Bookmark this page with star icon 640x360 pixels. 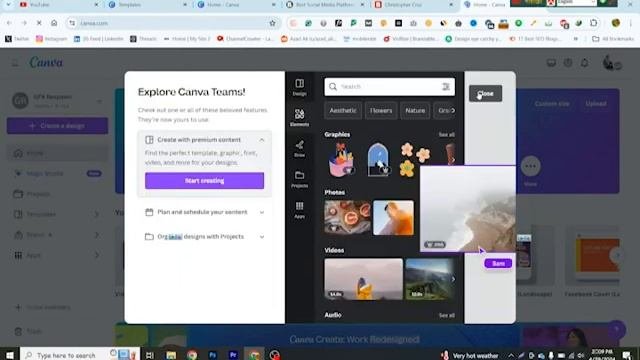click(272, 23)
